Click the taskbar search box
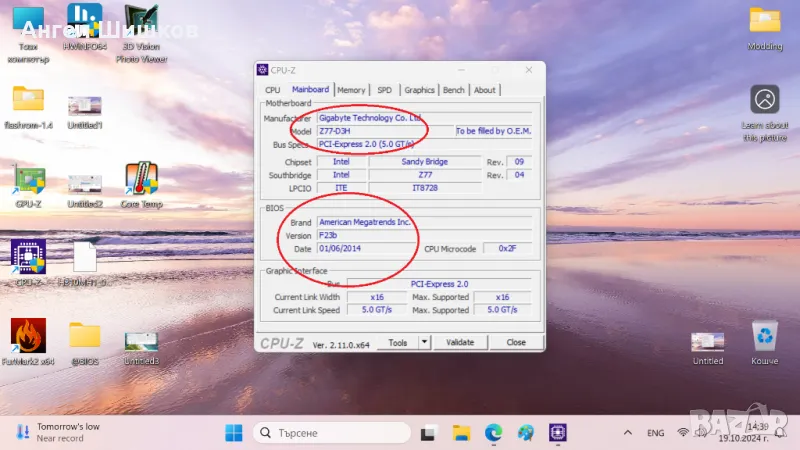This screenshot has width=800, height=450. (330, 432)
